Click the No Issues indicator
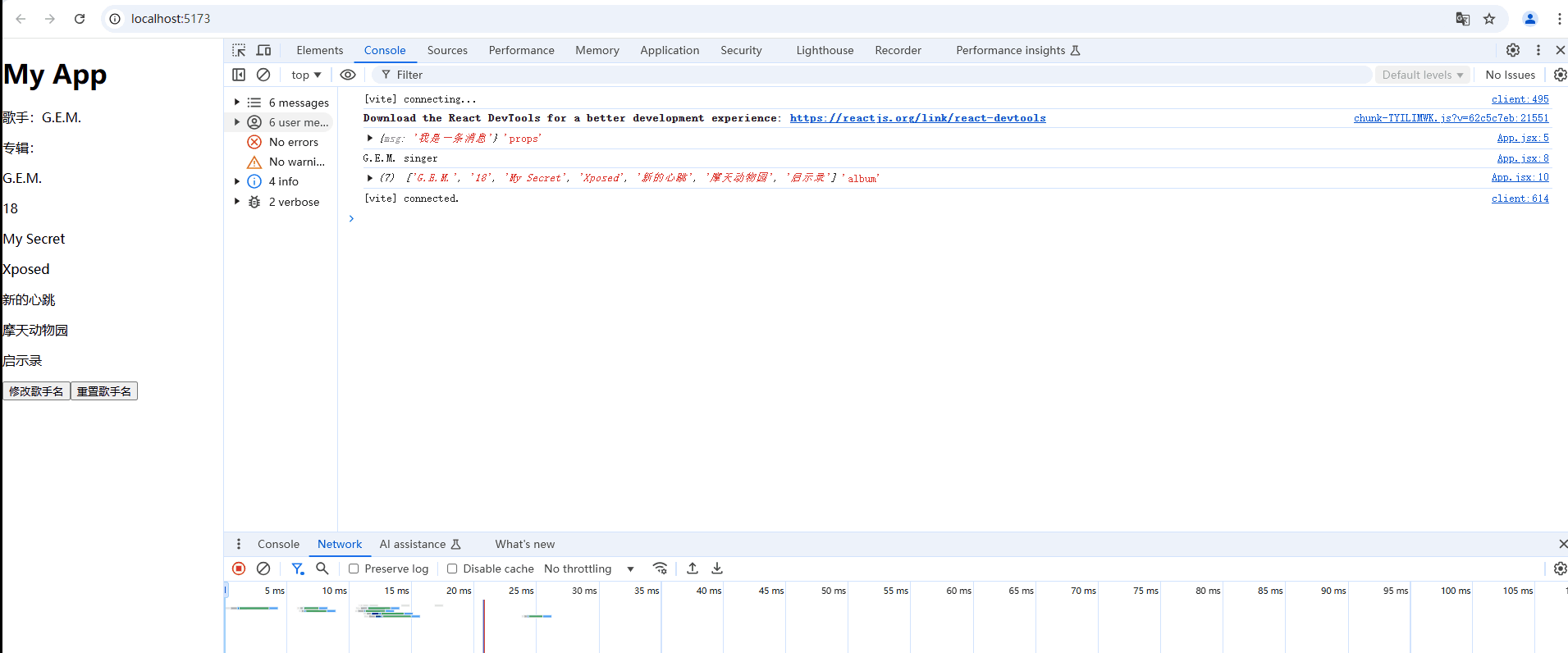1568x653 pixels. 1510,75
